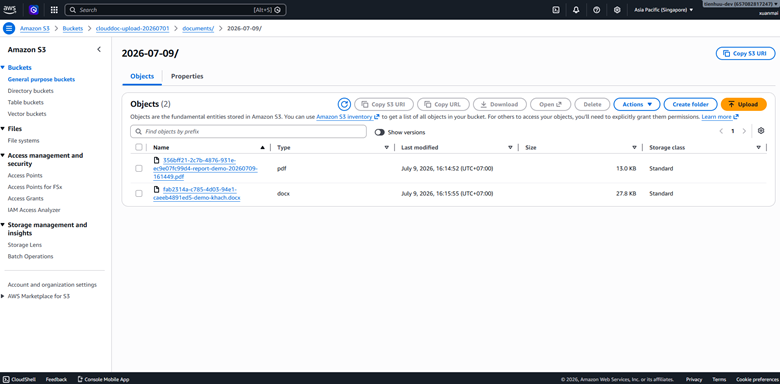The height and width of the screenshot is (384, 780).
Task: Go to clouddoc-upload-20260701 breadcrumb
Action: [x=132, y=28]
